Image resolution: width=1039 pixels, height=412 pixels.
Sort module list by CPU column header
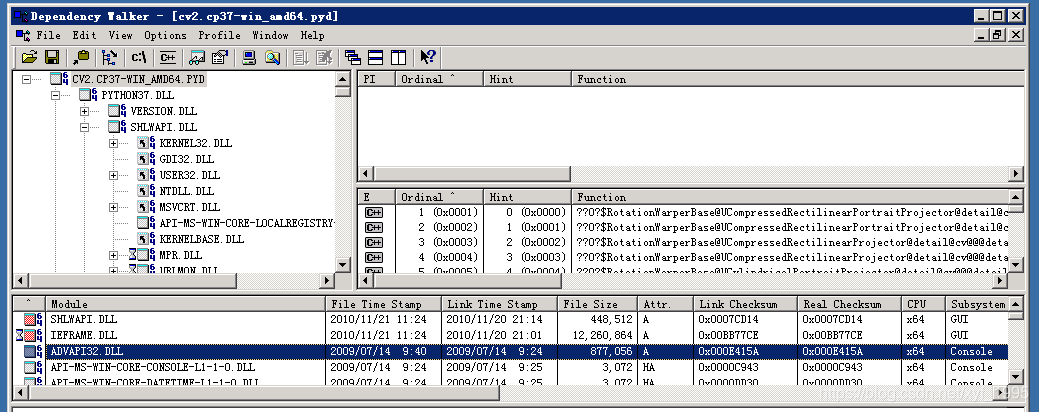[923, 305]
